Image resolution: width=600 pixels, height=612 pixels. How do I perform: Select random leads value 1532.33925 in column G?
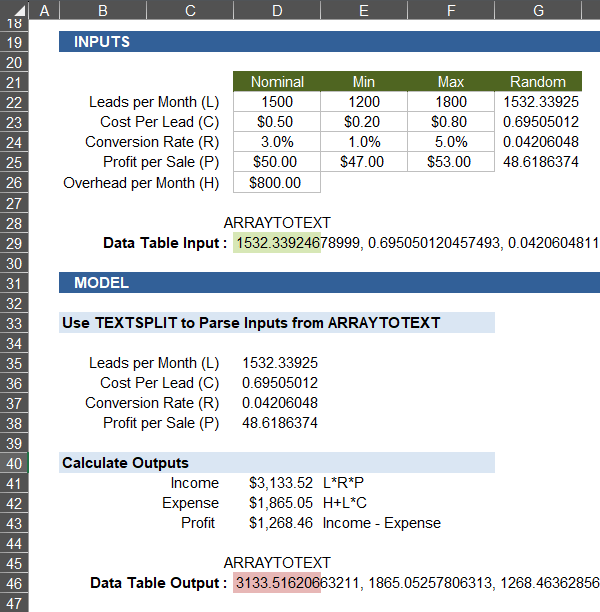540,102
